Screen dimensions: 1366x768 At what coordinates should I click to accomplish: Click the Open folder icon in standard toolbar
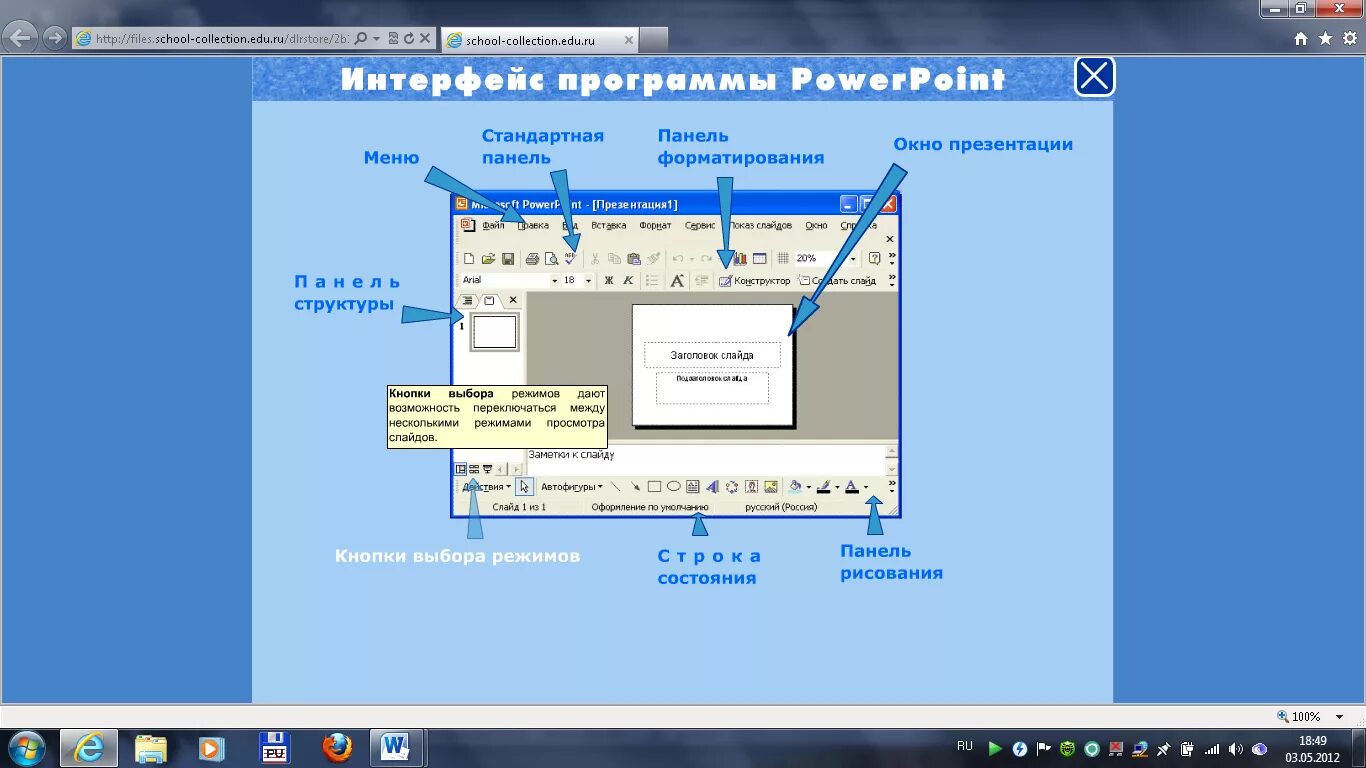488,259
